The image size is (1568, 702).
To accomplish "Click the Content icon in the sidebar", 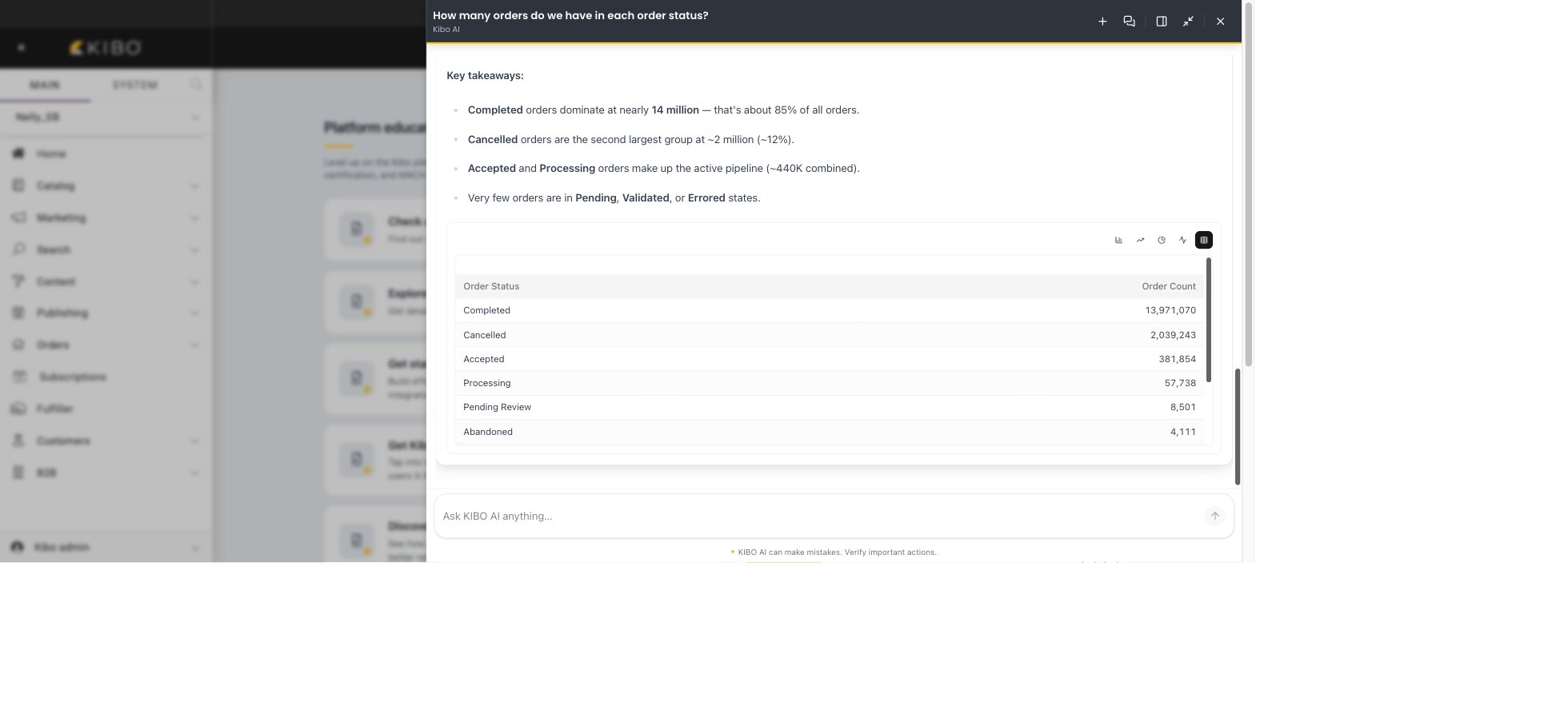I will click(x=18, y=281).
